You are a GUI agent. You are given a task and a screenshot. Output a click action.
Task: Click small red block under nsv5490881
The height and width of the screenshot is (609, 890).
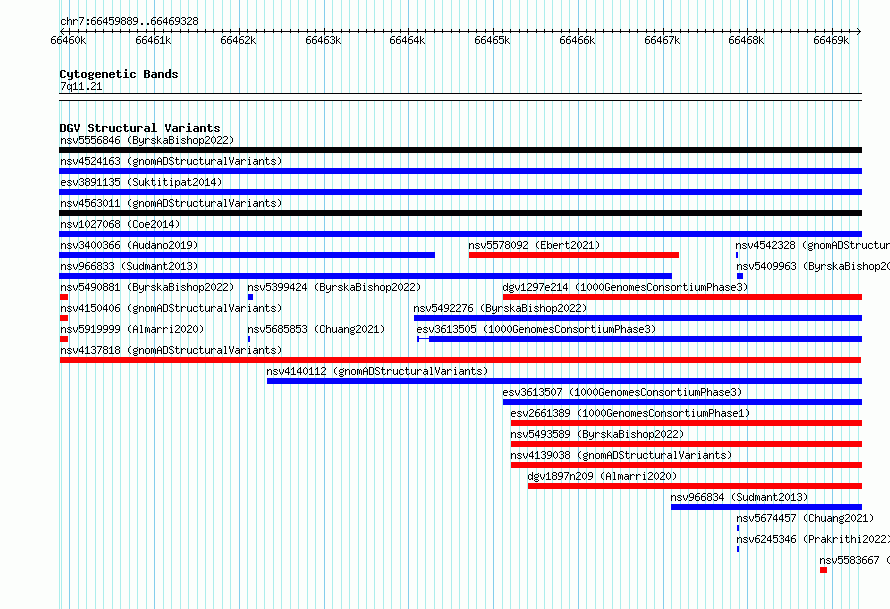click(x=64, y=297)
